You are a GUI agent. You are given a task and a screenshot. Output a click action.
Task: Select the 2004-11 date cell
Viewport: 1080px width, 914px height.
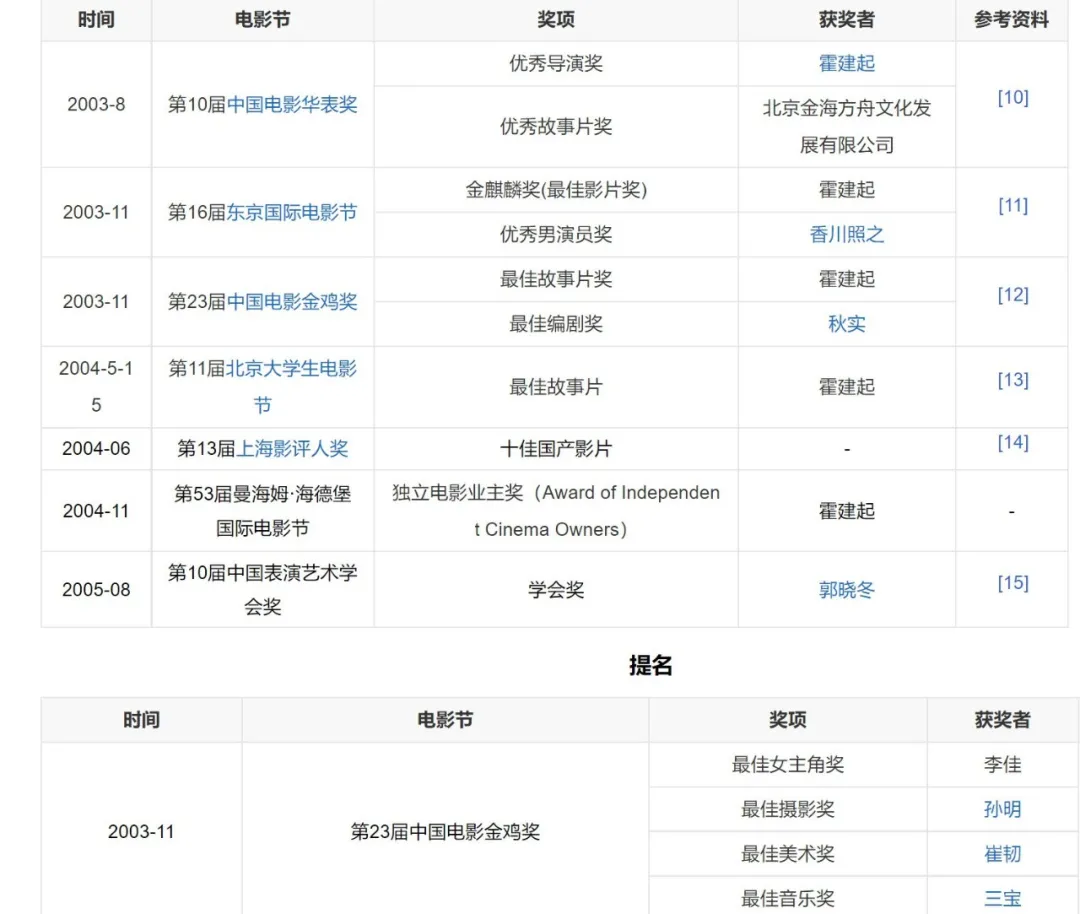(96, 511)
